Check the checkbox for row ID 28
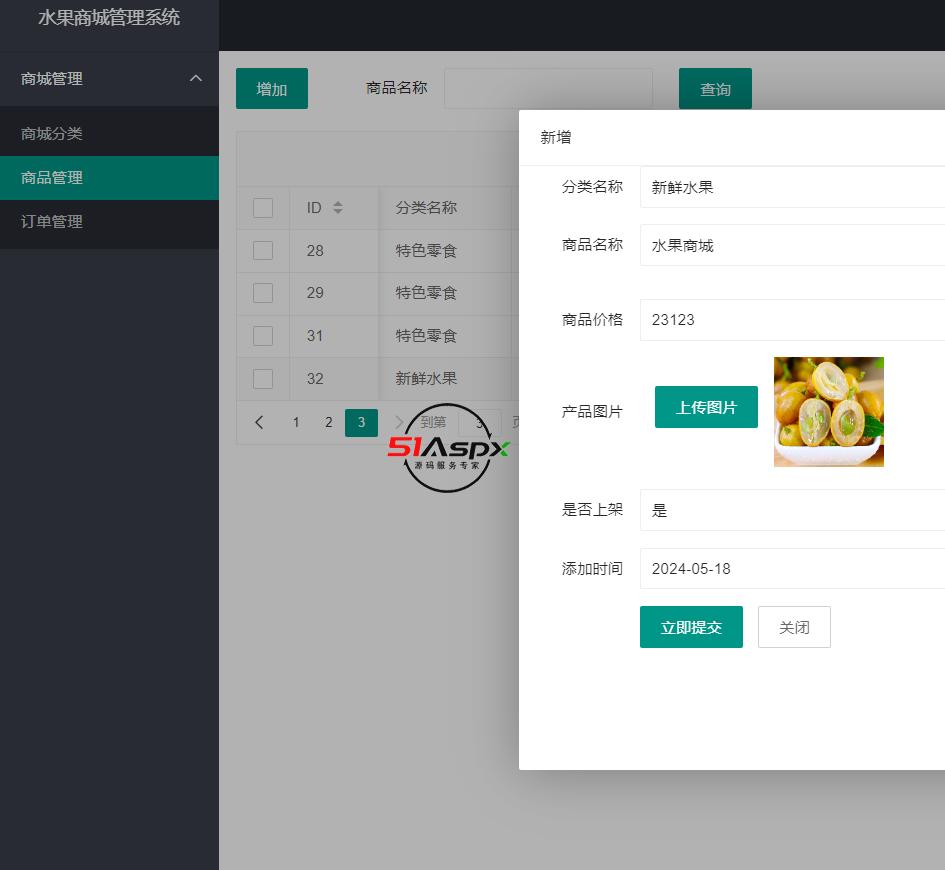Screen dimensions: 945x870 point(263,251)
